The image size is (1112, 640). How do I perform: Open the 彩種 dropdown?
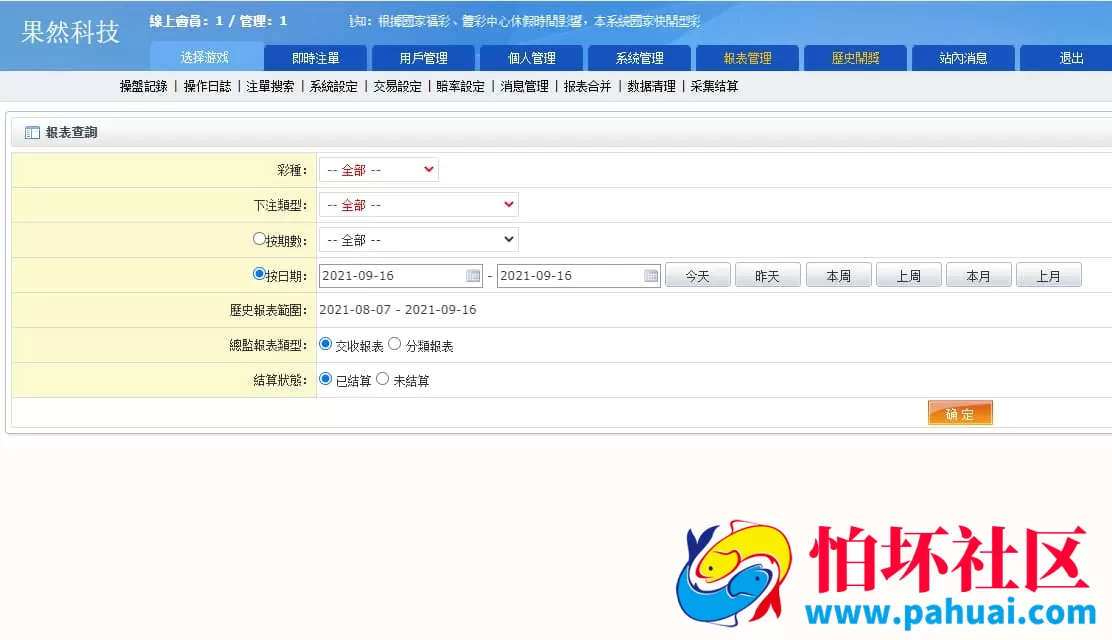point(378,169)
